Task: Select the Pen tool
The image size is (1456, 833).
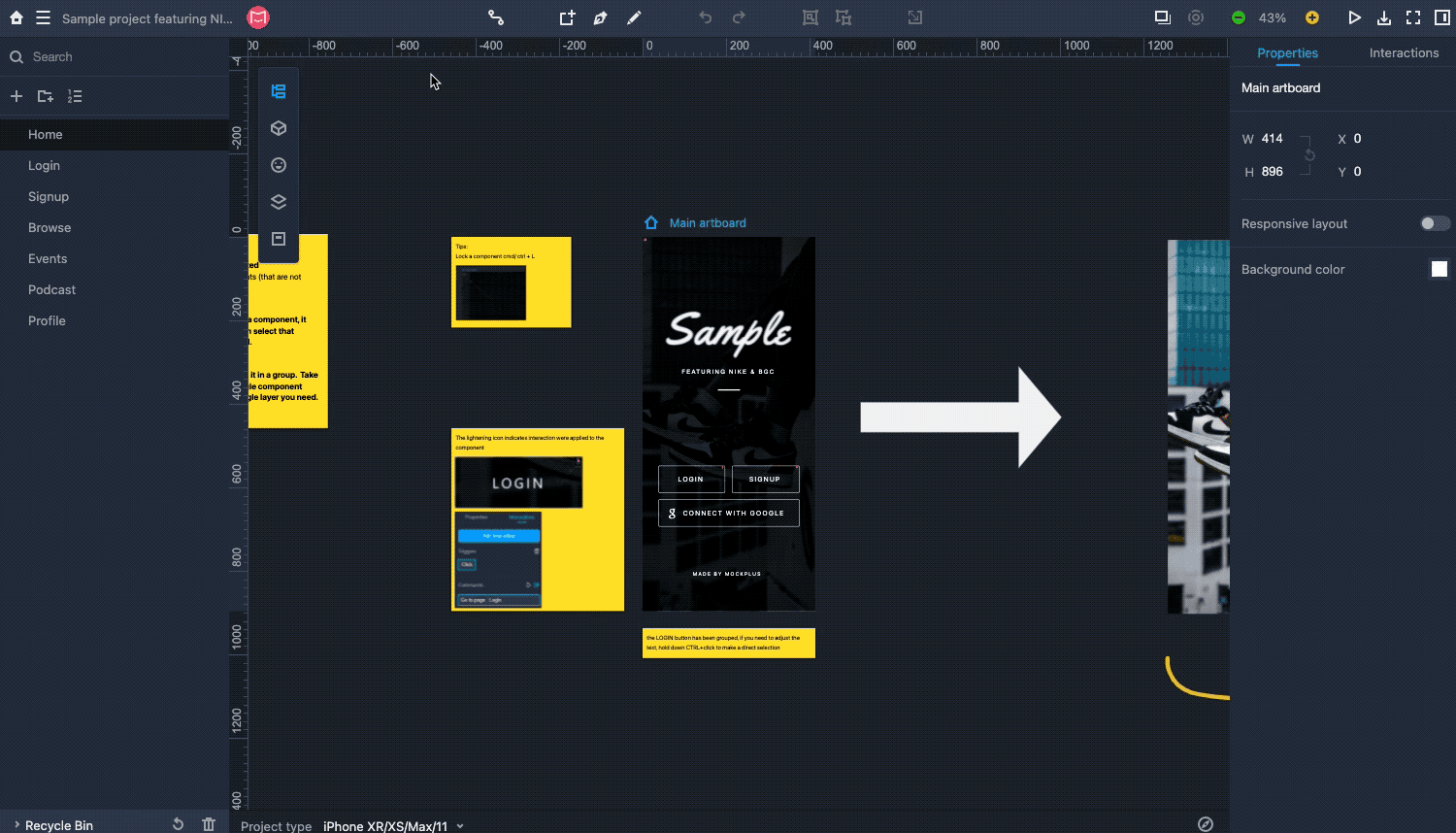Action: pyautogui.click(x=600, y=17)
